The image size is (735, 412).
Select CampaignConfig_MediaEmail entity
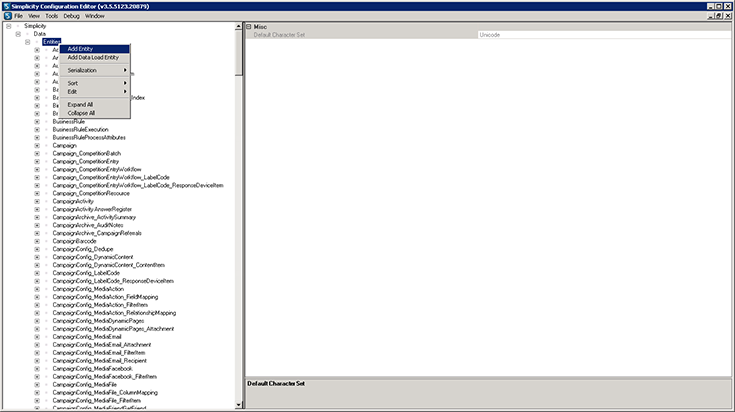87,337
